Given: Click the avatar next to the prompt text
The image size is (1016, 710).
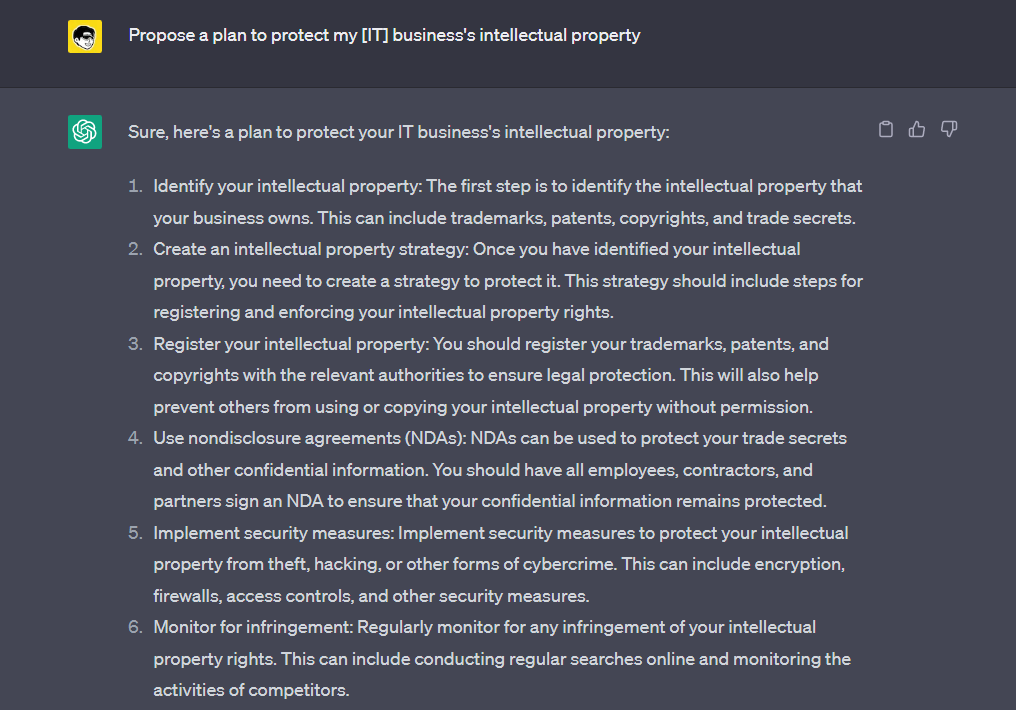Looking at the screenshot, I should (85, 34).
